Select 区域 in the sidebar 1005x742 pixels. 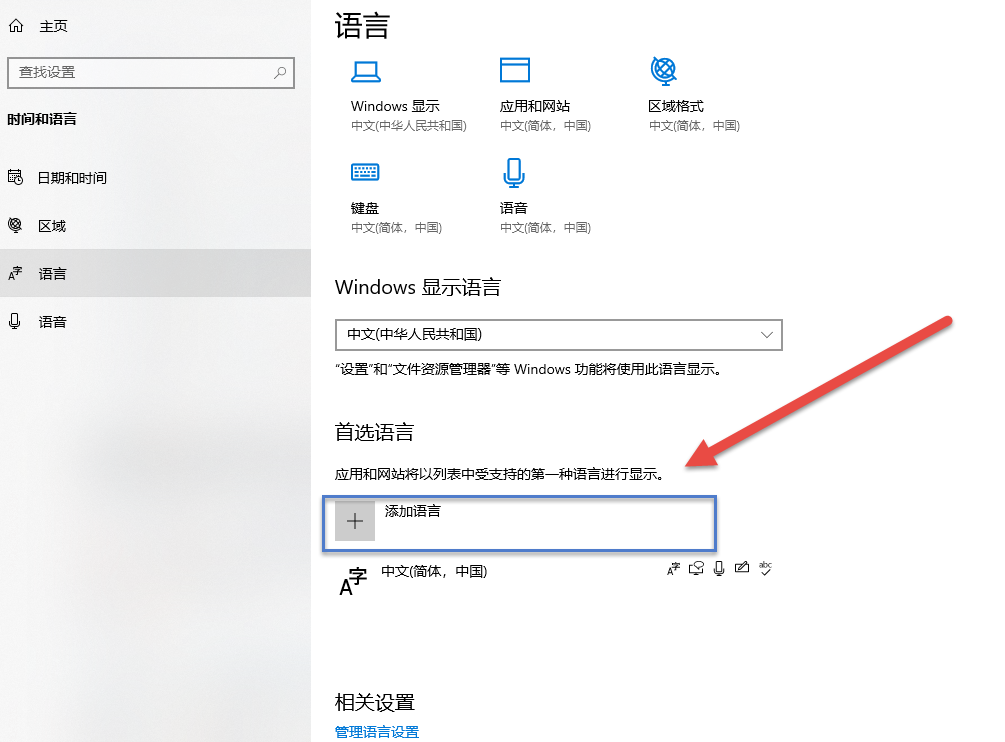52,226
